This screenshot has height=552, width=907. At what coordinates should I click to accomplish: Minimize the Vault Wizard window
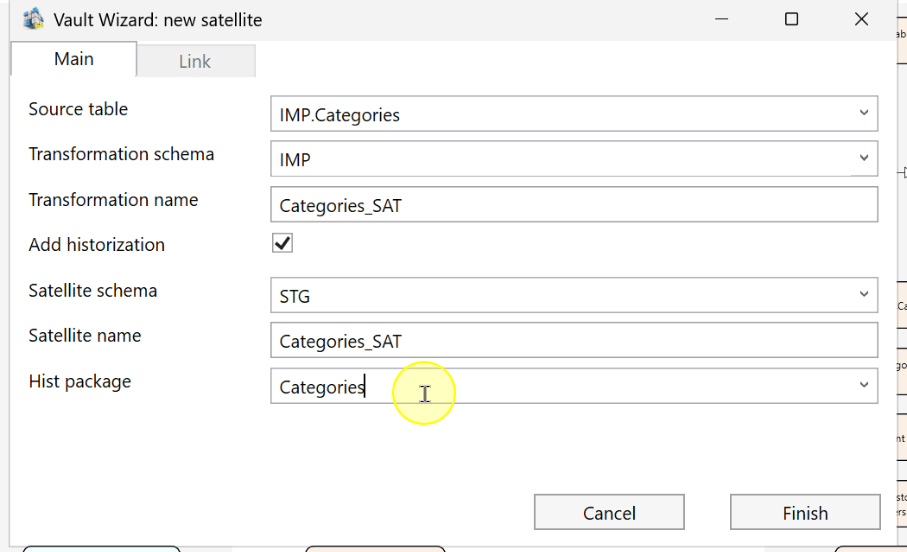point(721,19)
